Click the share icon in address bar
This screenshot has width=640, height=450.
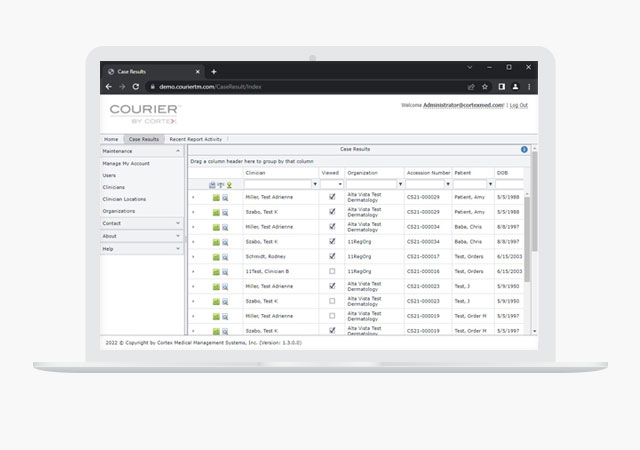pos(471,87)
